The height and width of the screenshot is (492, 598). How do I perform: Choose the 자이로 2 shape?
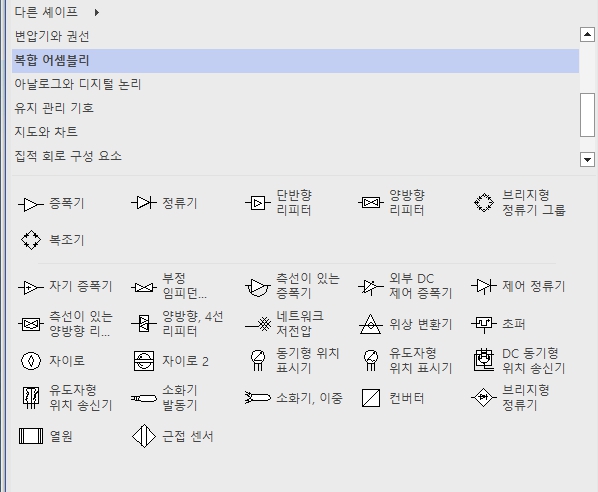point(171,361)
